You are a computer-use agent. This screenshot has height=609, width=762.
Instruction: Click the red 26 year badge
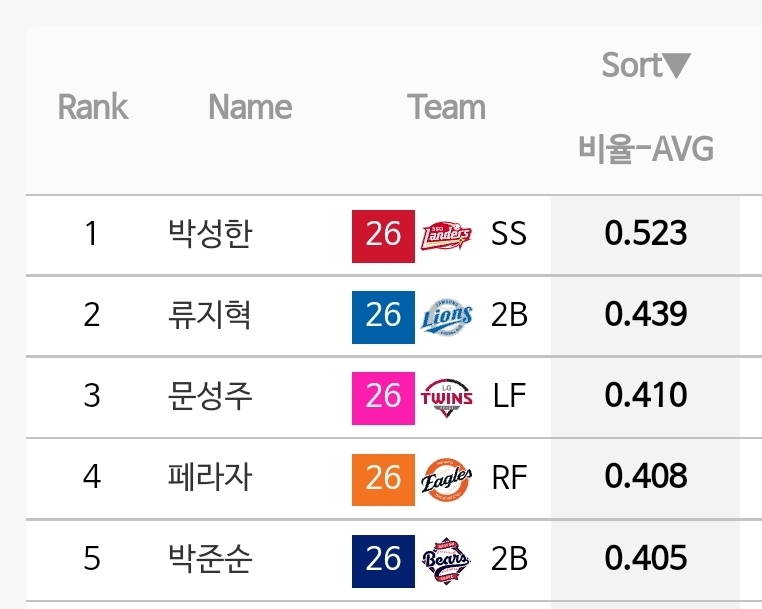pos(383,234)
